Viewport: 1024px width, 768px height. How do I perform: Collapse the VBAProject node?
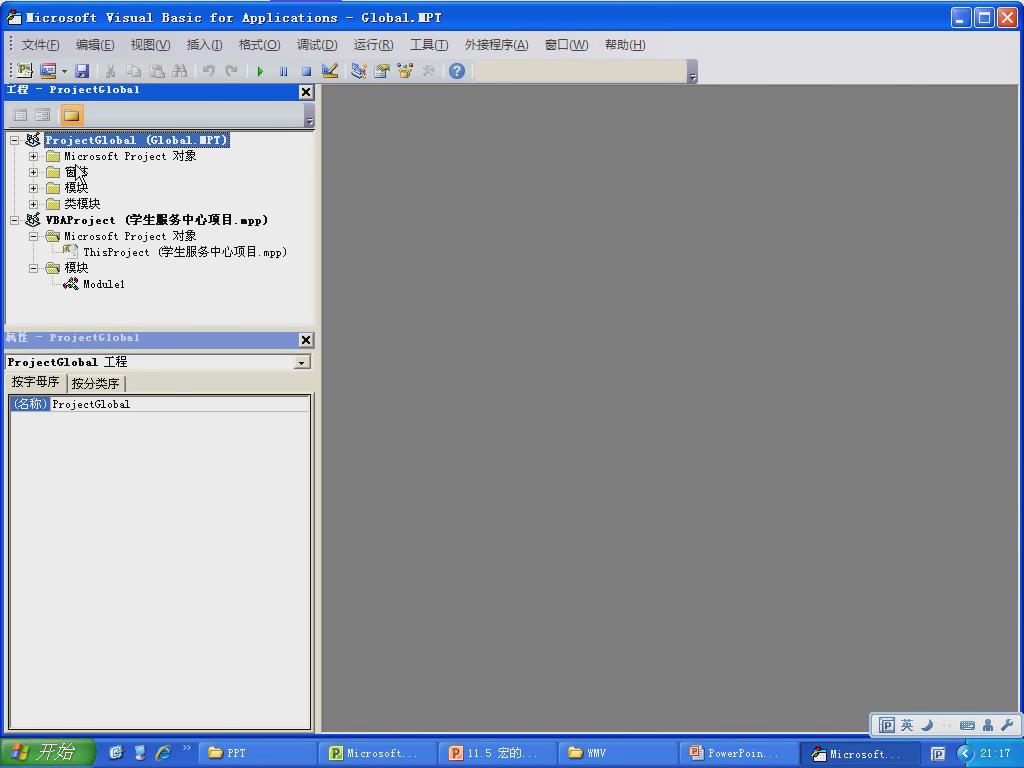14,221
